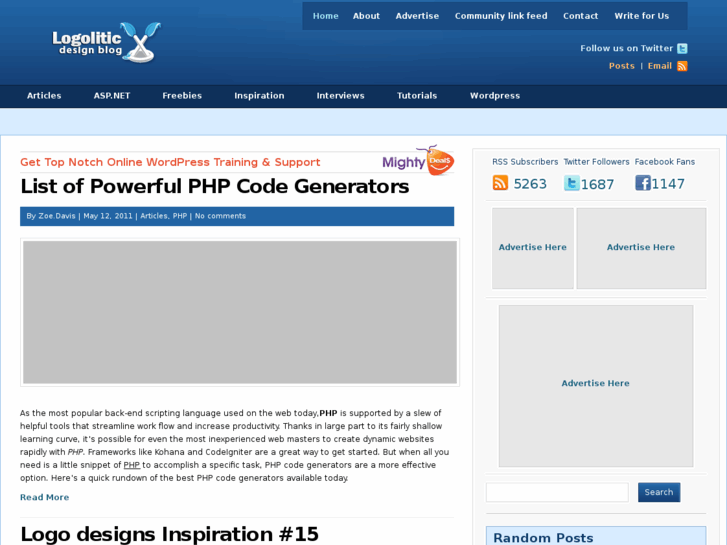
Task: Click the Search button
Action: click(659, 492)
